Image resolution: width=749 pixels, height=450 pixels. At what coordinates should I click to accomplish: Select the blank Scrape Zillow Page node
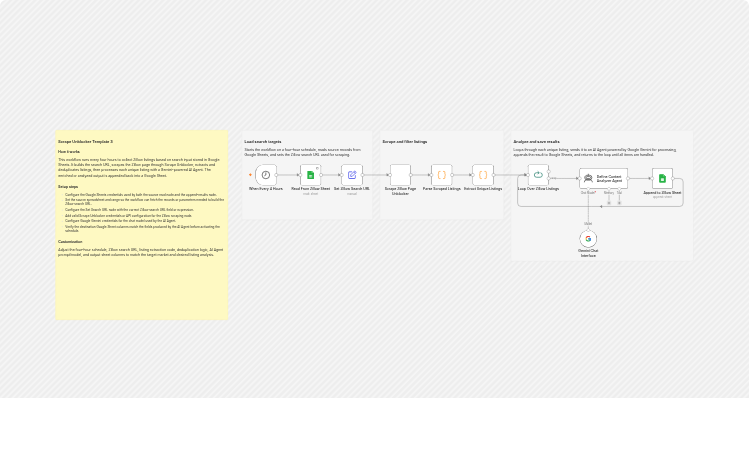pyautogui.click(x=400, y=175)
